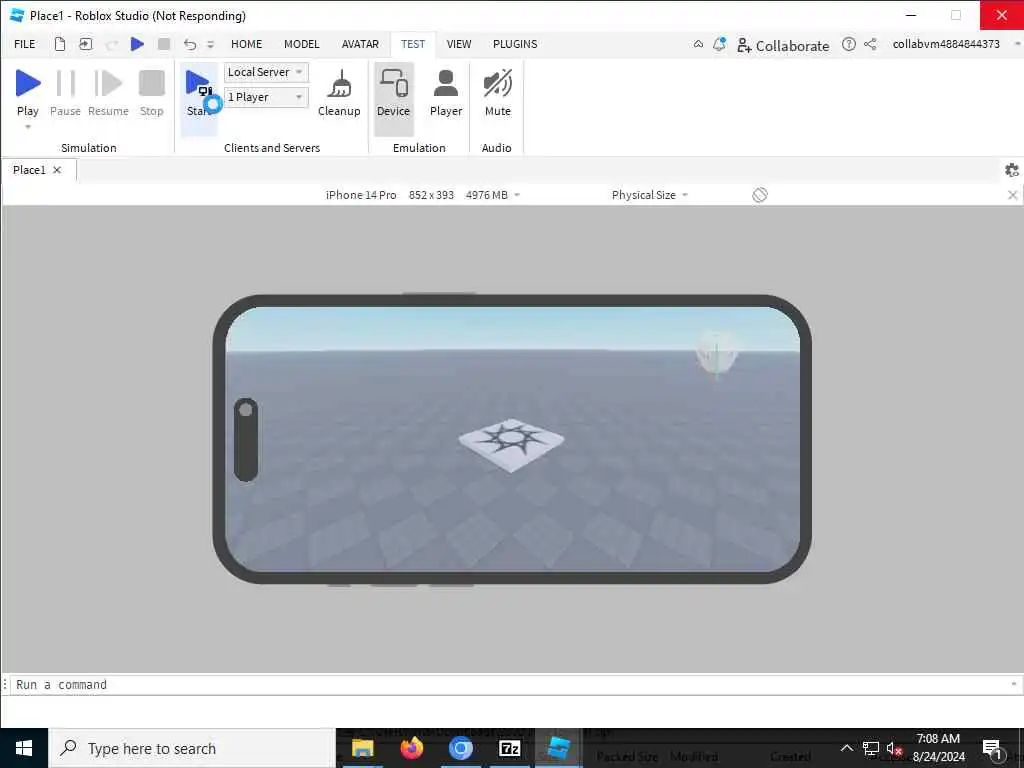Switch to the HOME ribbon tab
This screenshot has width=1024, height=768.
[x=246, y=44]
